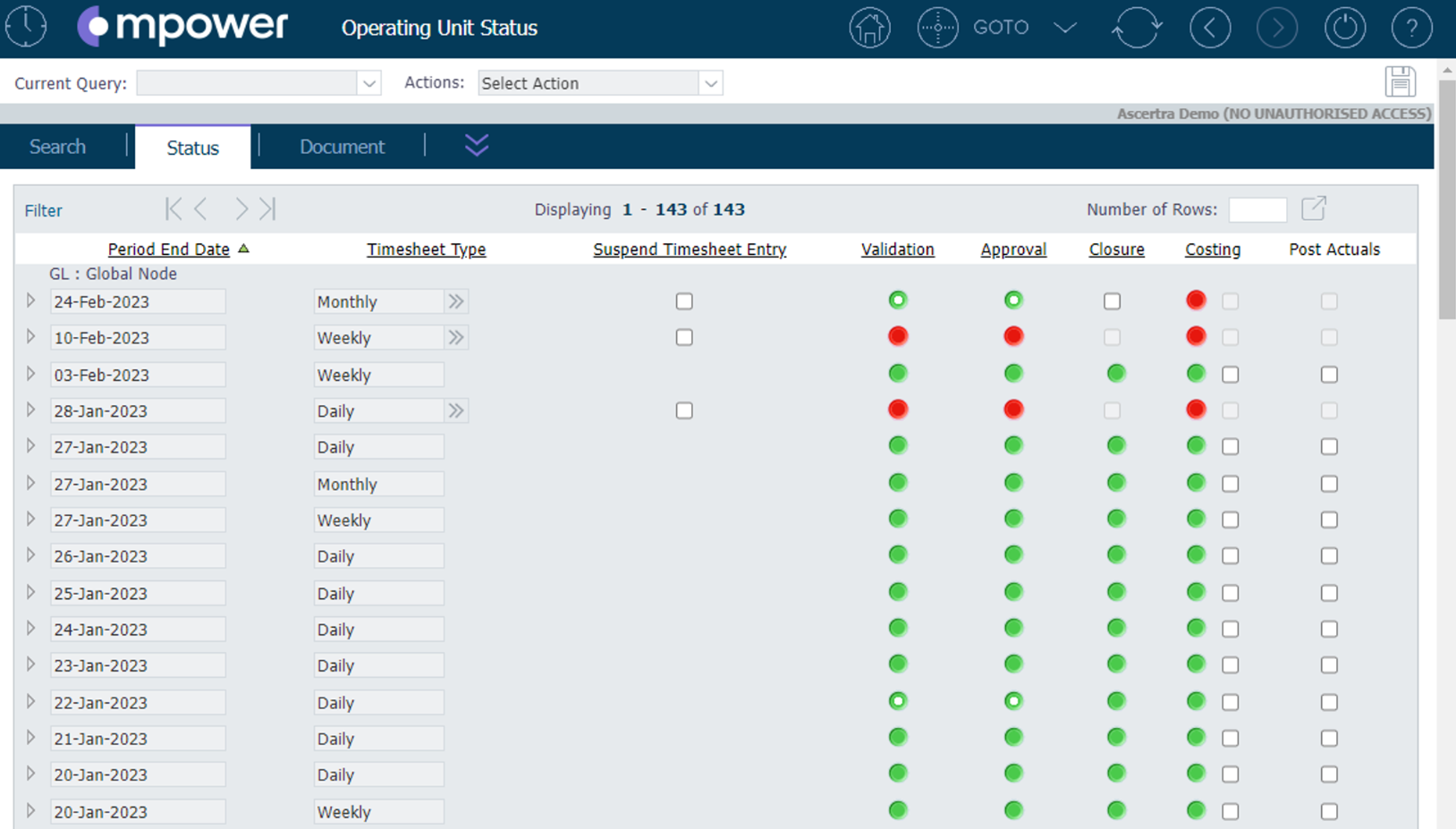This screenshot has height=829, width=1456.
Task: Open the Document tab
Action: click(x=342, y=146)
